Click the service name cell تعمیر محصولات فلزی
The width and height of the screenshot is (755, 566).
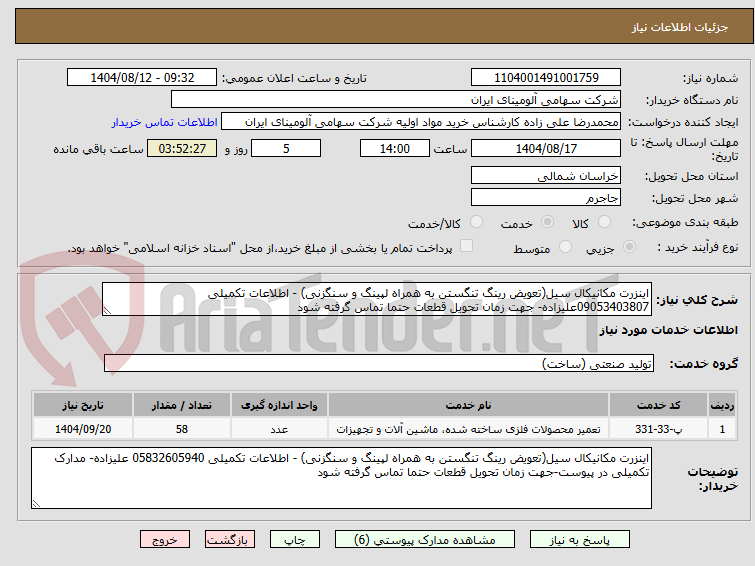click(469, 429)
